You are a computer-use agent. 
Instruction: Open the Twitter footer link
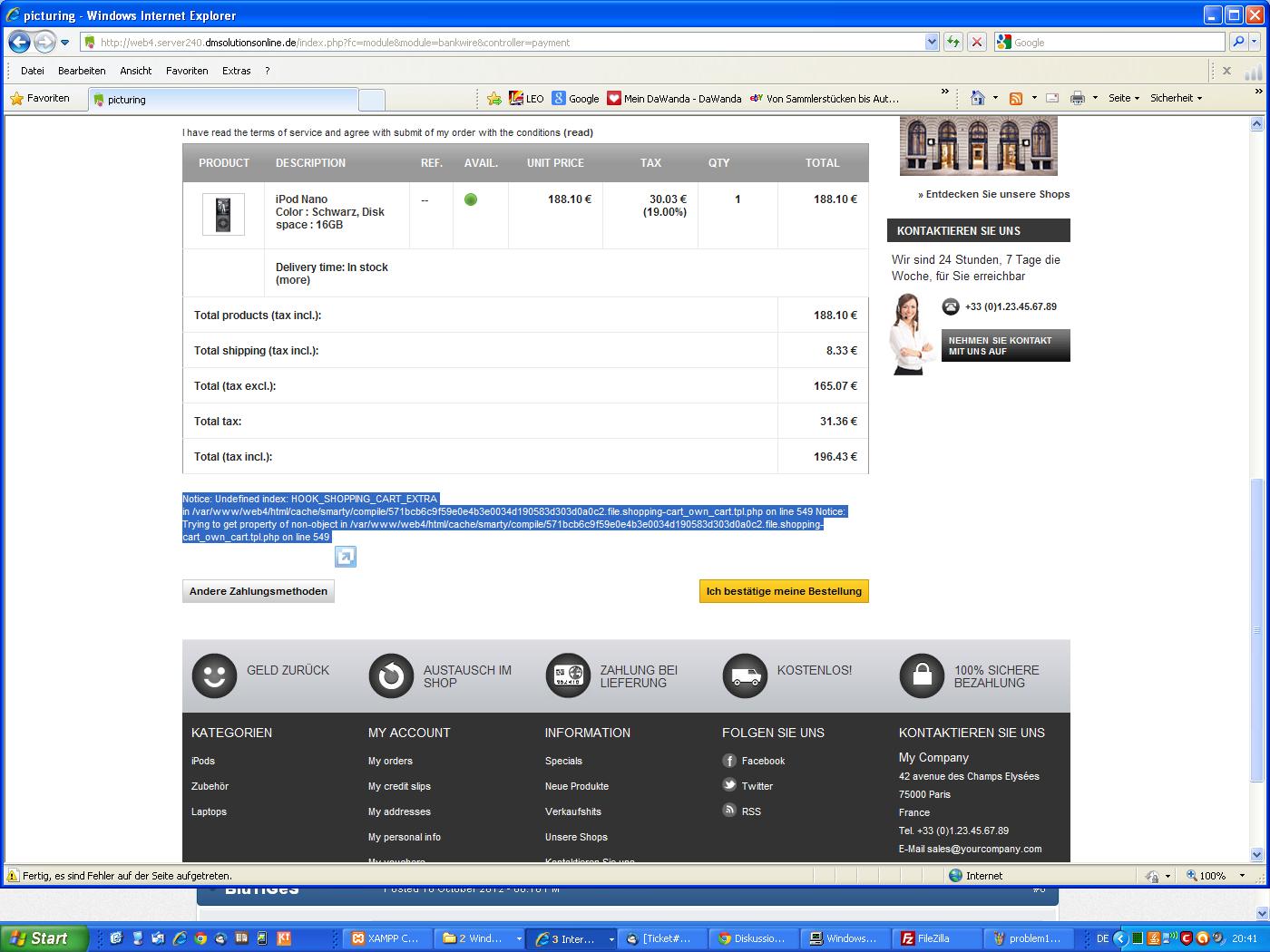pos(757,786)
